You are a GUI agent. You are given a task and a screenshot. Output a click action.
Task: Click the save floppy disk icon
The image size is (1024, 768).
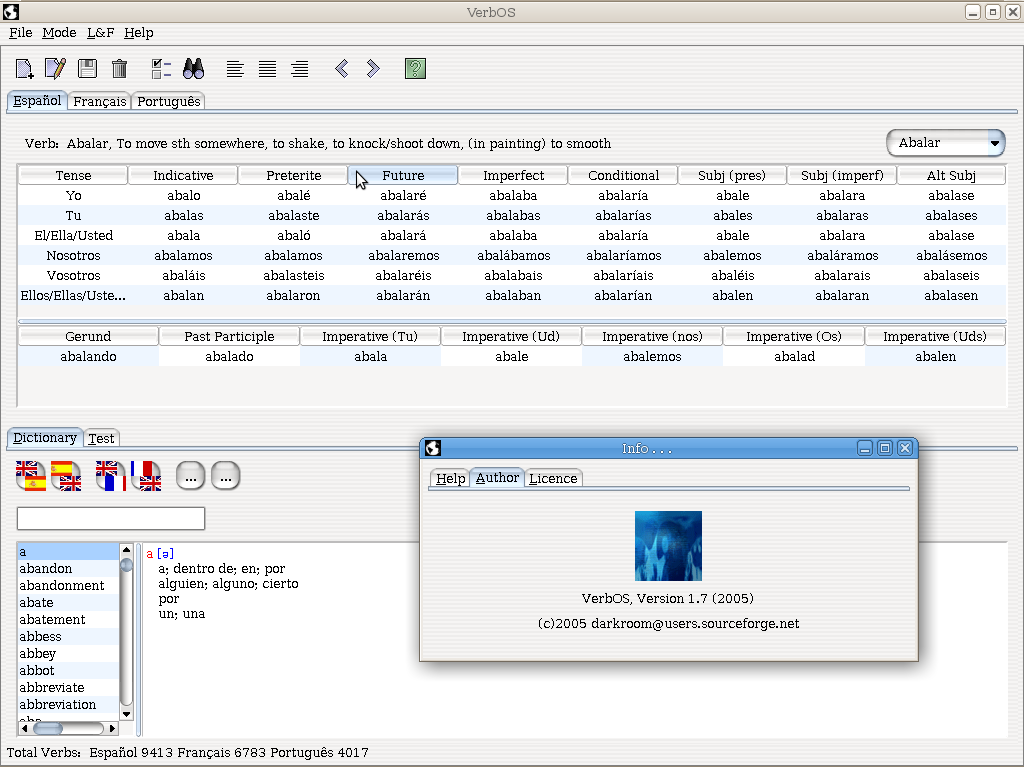[88, 69]
